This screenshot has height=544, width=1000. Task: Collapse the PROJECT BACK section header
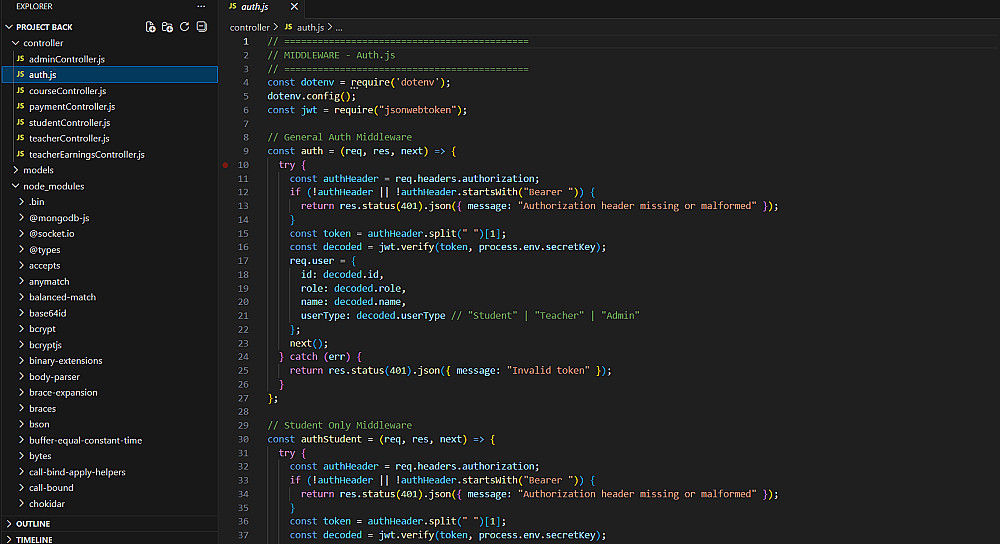[x=44, y=27]
